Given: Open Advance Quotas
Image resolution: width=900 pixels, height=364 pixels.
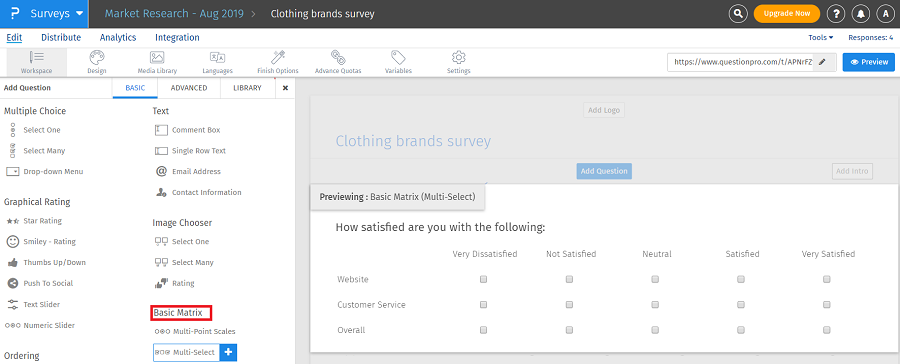Looking at the screenshot, I should pos(338,63).
